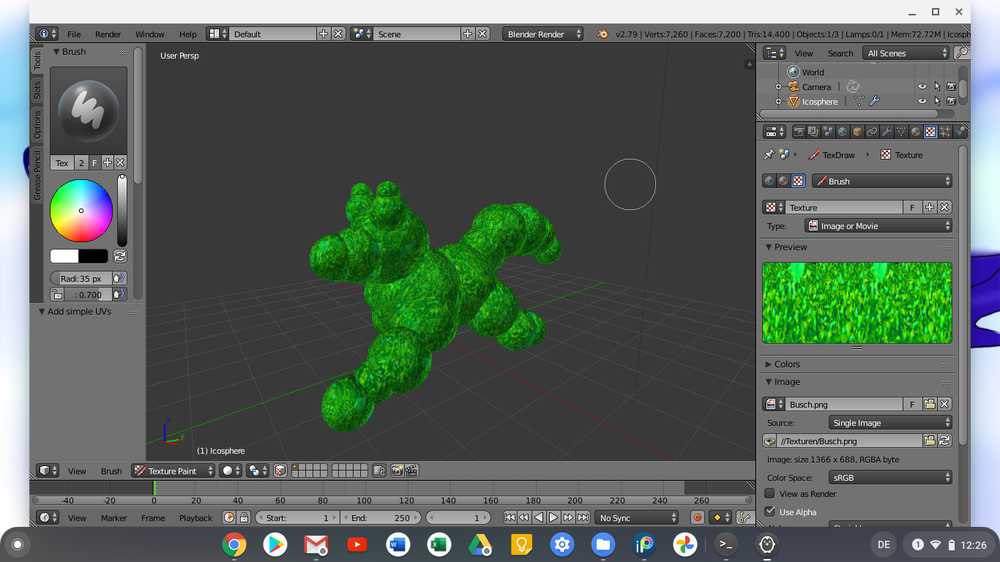Click the Brush menu in 3D view header

pyautogui.click(x=111, y=471)
